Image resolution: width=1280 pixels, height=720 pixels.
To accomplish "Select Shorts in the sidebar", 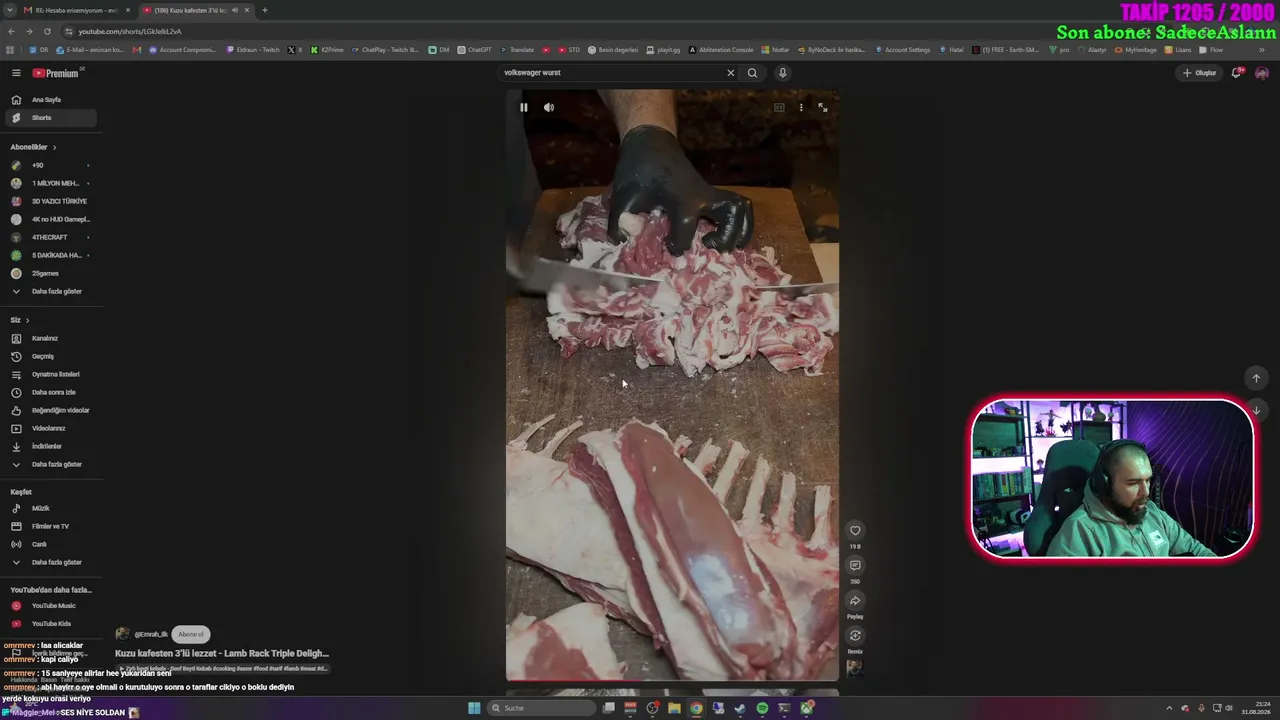I will tap(50, 118).
